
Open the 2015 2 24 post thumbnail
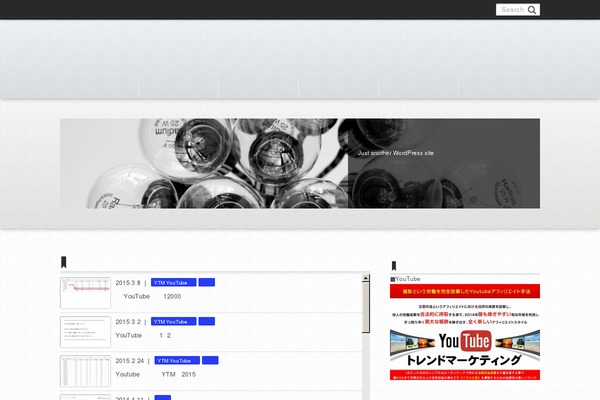point(85,371)
